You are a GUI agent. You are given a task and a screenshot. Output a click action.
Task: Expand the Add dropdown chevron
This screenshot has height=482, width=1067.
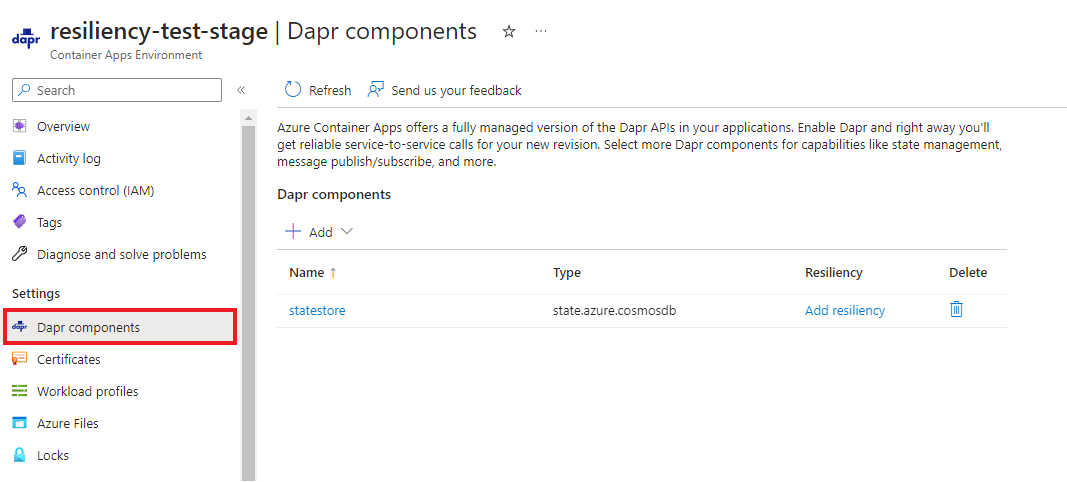coord(346,231)
